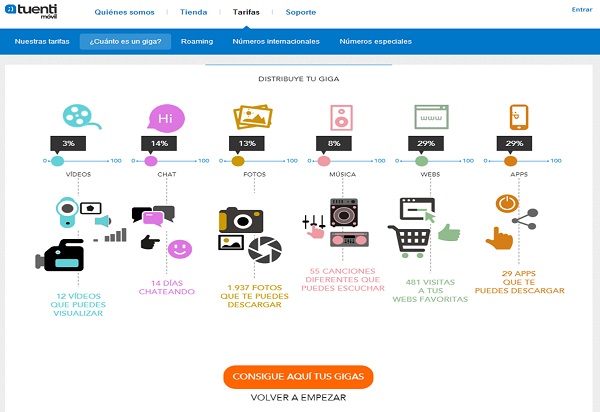
Task: Open the Números internacionales tab
Action: click(276, 41)
